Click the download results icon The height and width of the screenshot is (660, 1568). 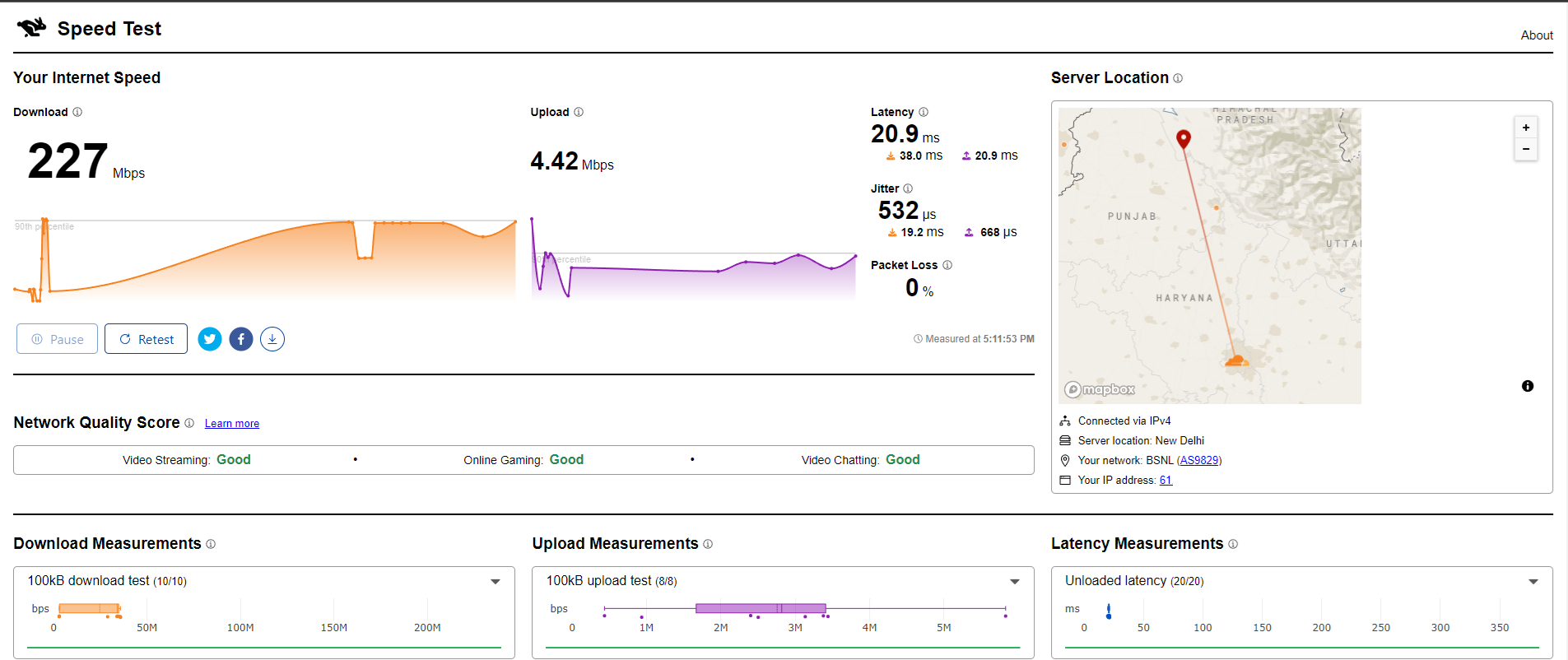(272, 339)
